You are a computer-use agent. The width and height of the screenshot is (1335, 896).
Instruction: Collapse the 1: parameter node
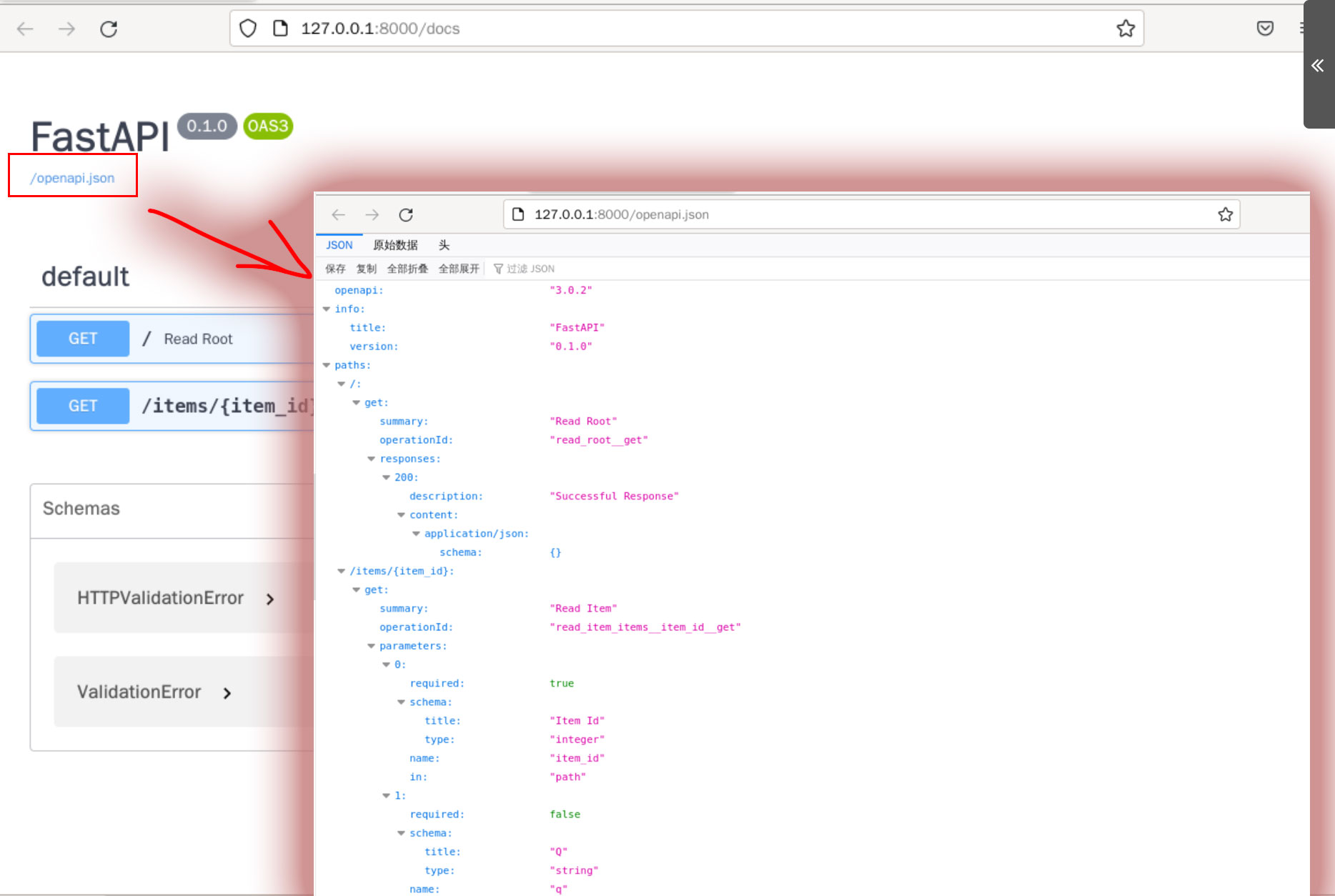[x=387, y=795]
